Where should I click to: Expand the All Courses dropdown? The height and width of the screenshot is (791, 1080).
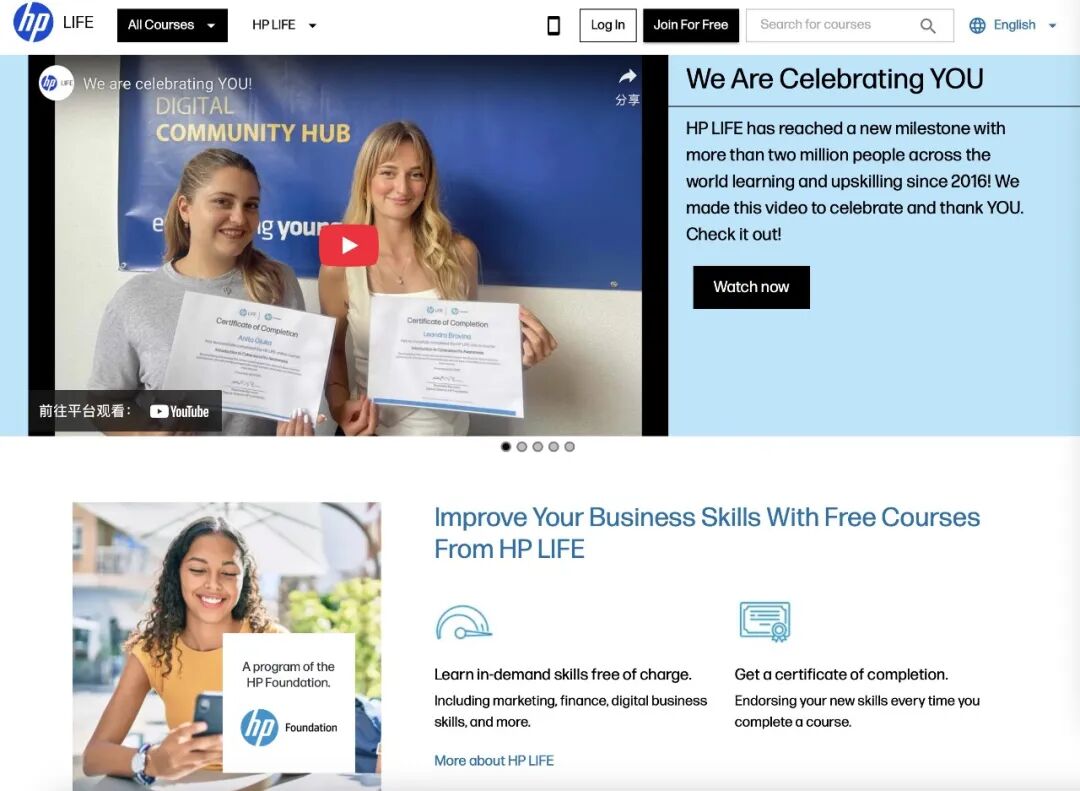click(172, 25)
